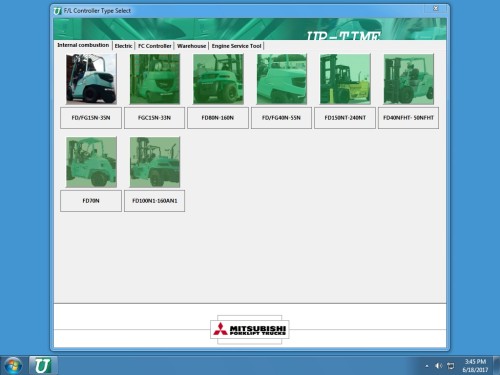Select the FD/FG40N-55N button

(281, 118)
